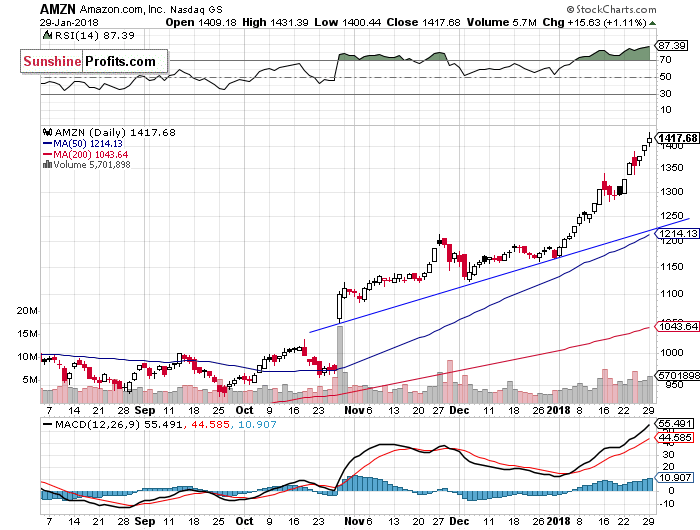Click the Sep label on the price chart date axis

(x=145, y=410)
